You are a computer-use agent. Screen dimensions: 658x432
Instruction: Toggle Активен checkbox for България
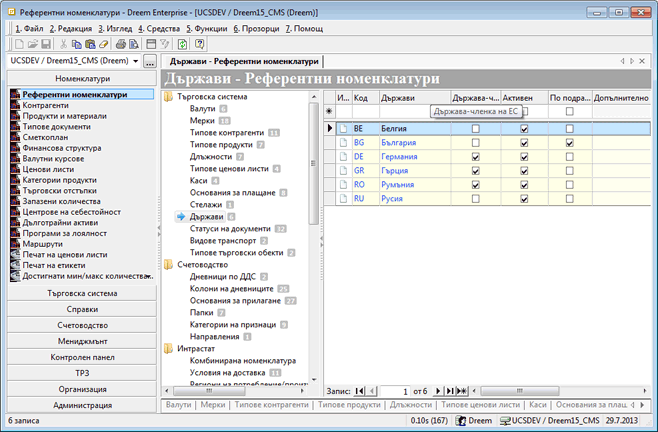click(x=524, y=143)
